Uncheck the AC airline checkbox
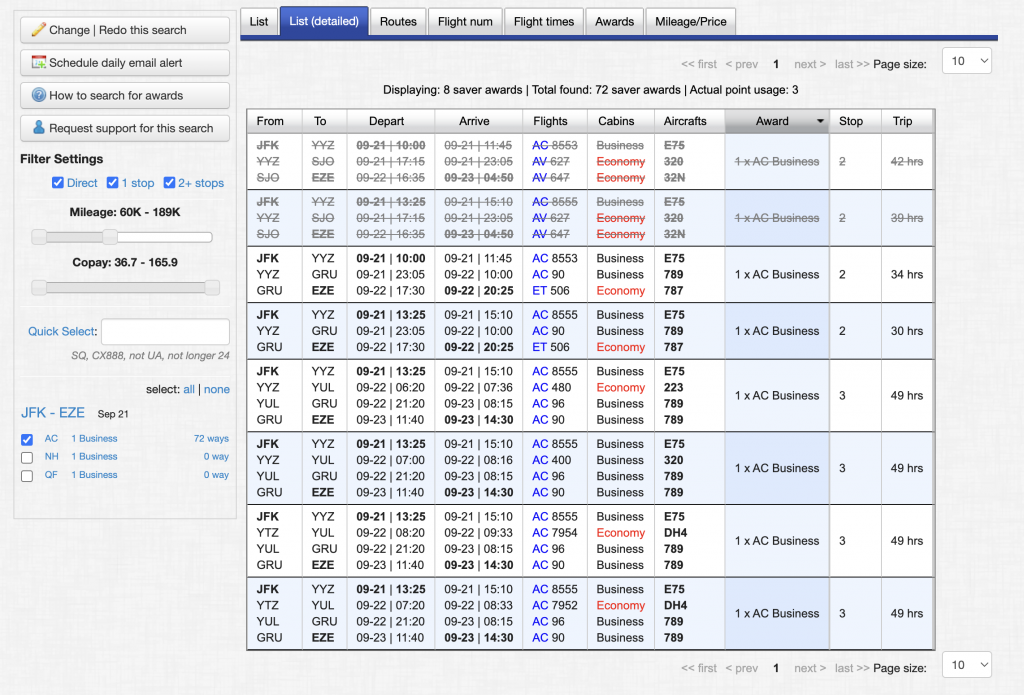The height and width of the screenshot is (695, 1024). pos(27,439)
